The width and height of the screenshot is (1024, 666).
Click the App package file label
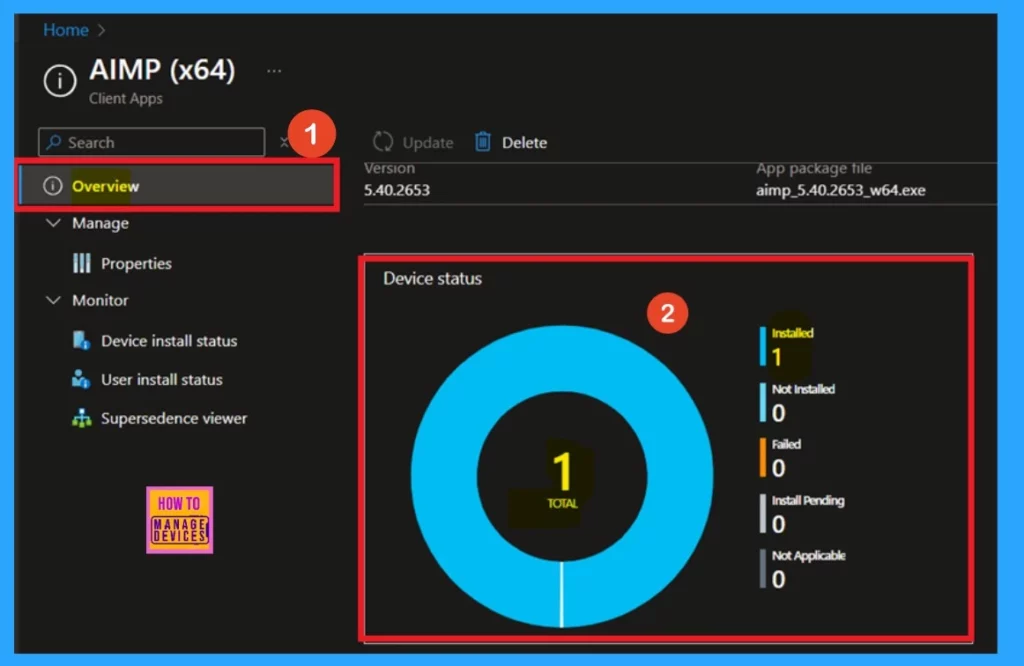[814, 168]
